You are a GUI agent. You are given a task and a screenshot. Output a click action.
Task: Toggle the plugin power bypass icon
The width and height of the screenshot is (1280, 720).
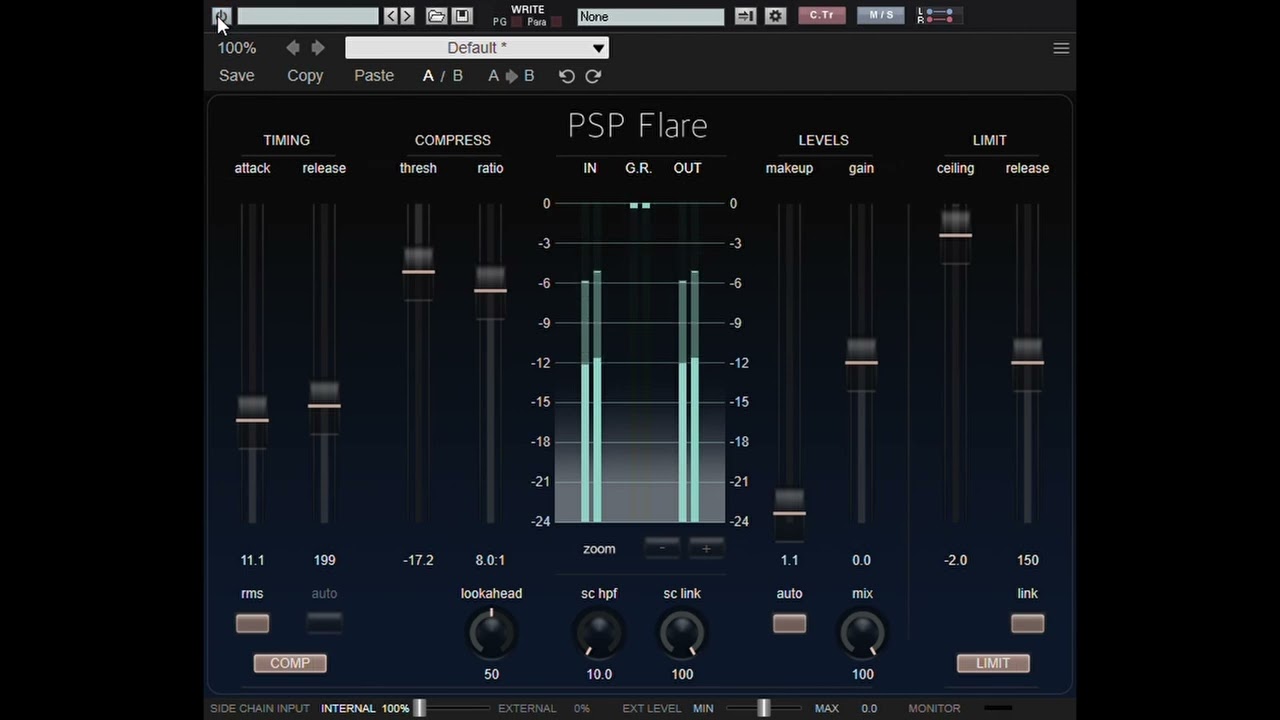pos(222,16)
